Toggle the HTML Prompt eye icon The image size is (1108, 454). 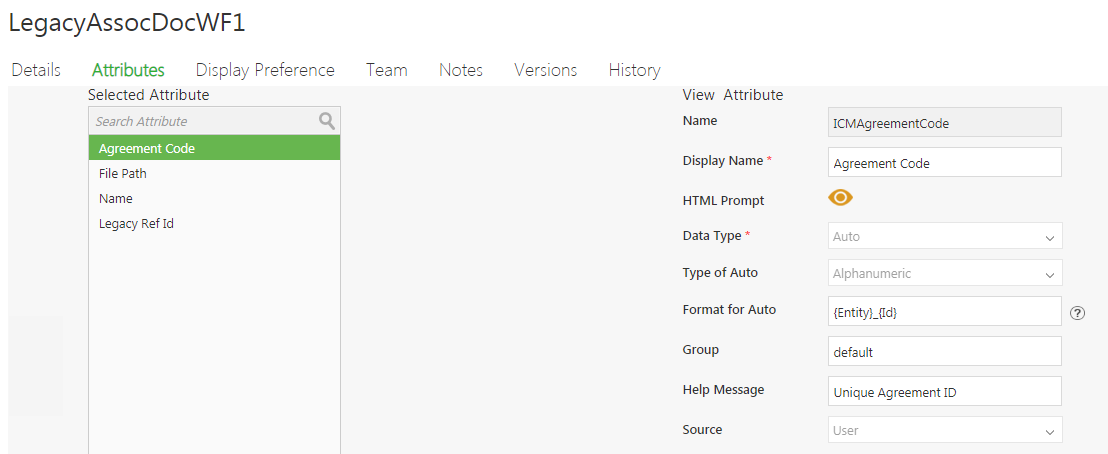tap(840, 198)
